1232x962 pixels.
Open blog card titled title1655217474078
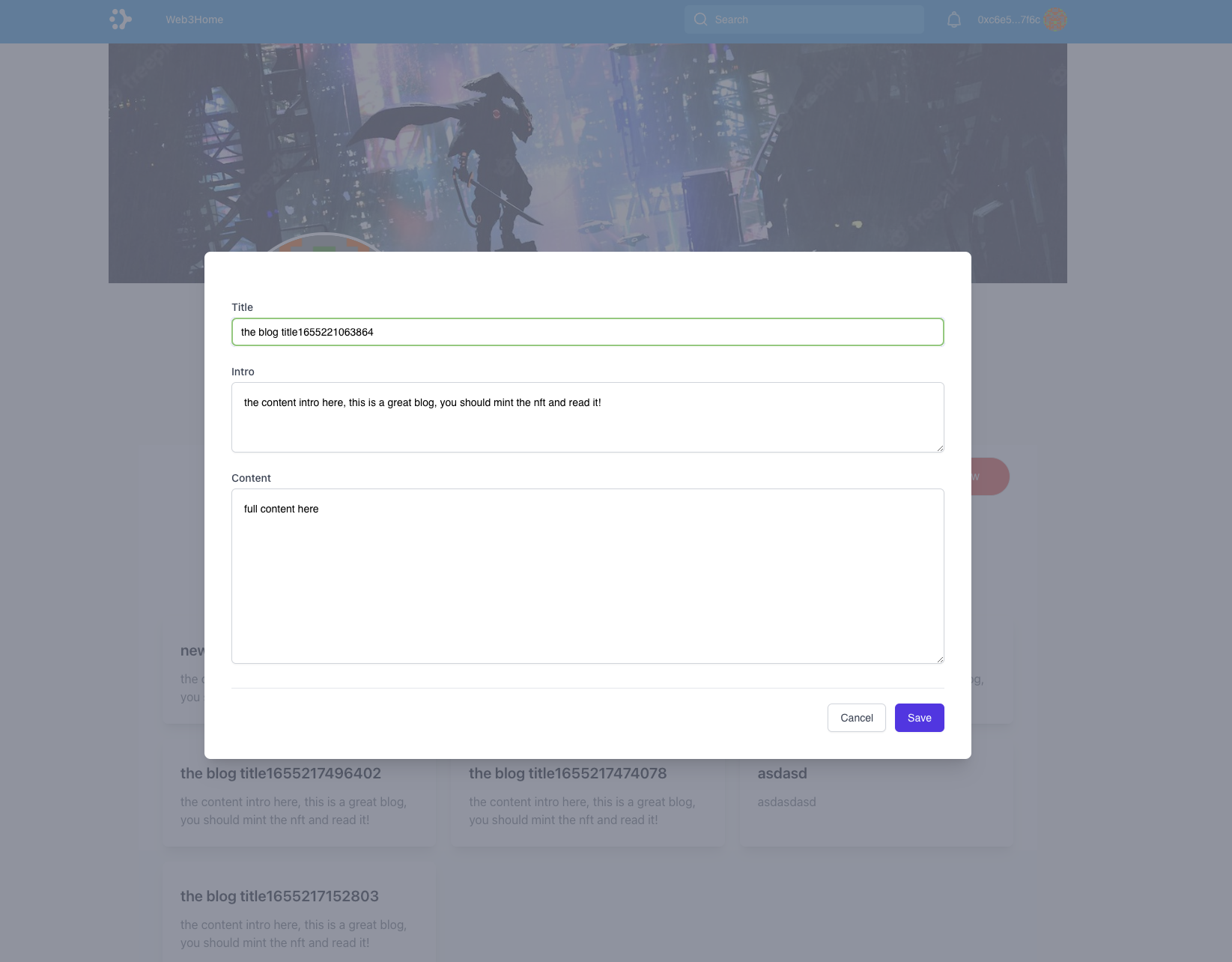pos(588,797)
